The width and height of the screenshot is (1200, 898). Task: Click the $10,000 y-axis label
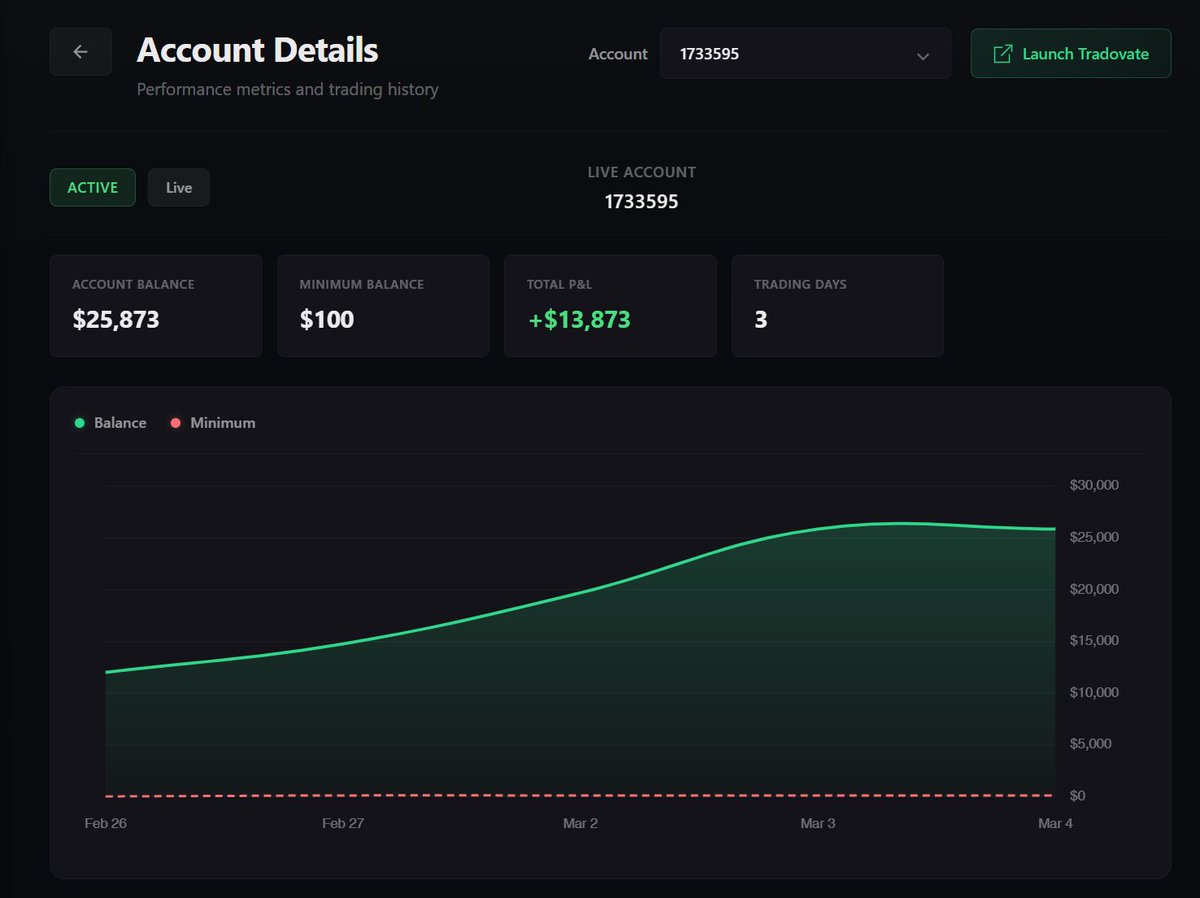click(1094, 692)
